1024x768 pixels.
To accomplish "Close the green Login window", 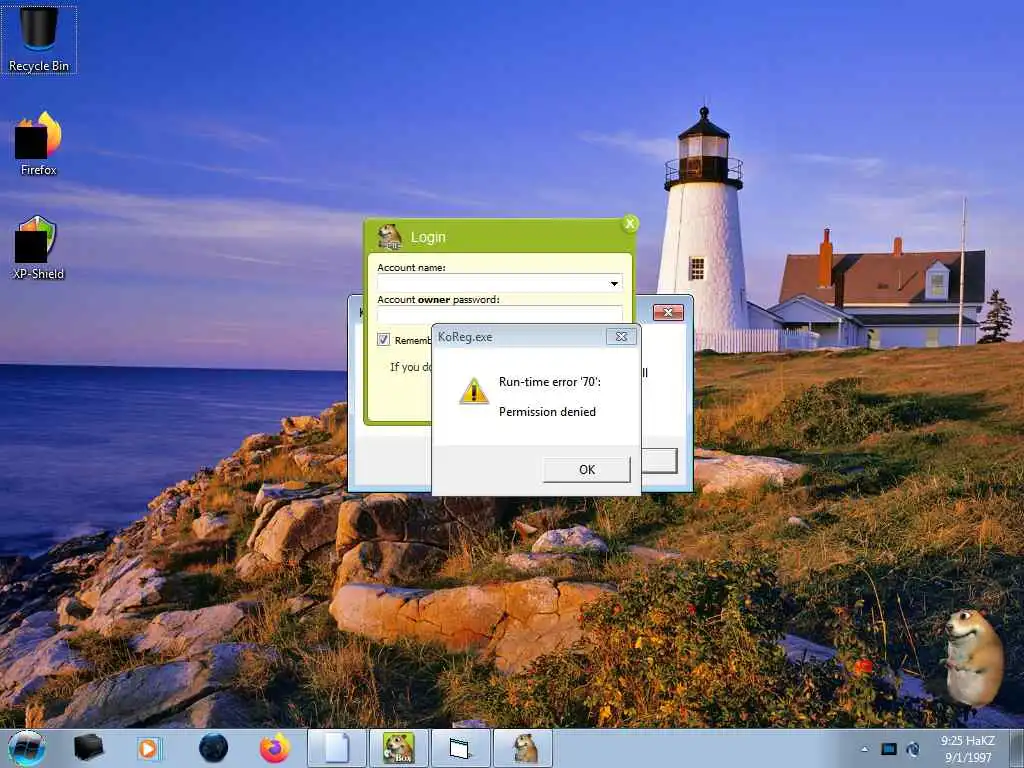I will [x=630, y=224].
